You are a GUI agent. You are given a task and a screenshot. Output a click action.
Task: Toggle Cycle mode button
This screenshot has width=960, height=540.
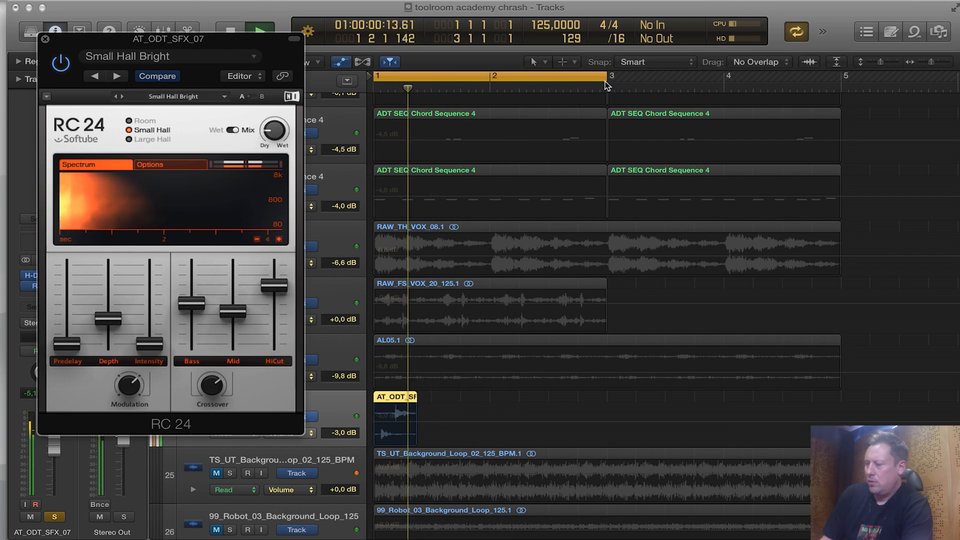point(796,32)
